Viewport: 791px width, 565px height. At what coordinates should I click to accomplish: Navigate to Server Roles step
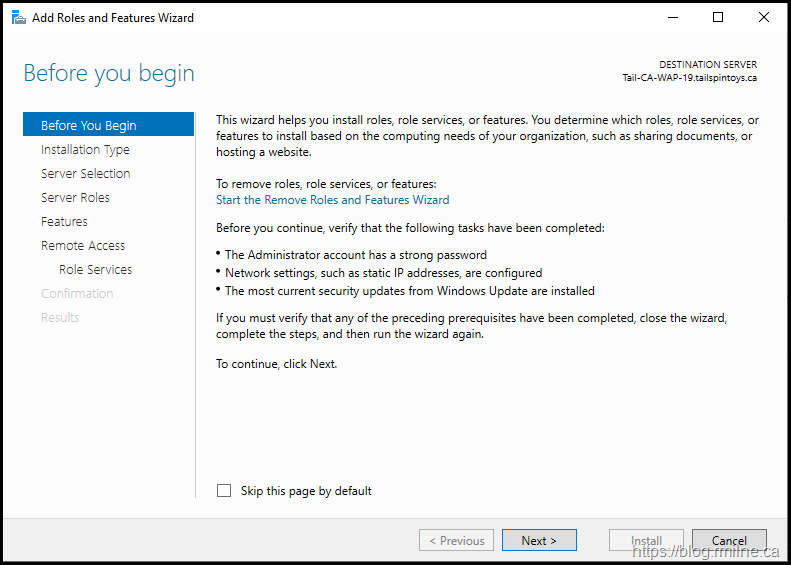(75, 197)
